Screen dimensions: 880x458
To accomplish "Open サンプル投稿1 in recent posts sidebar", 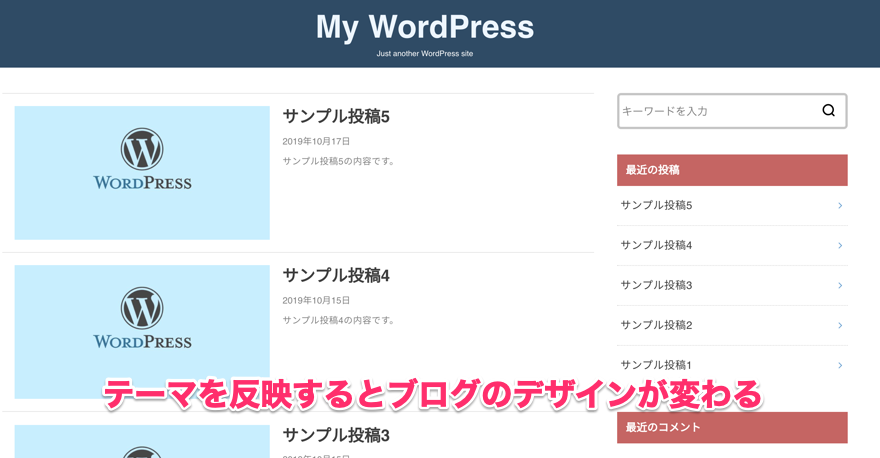I will [x=656, y=365].
